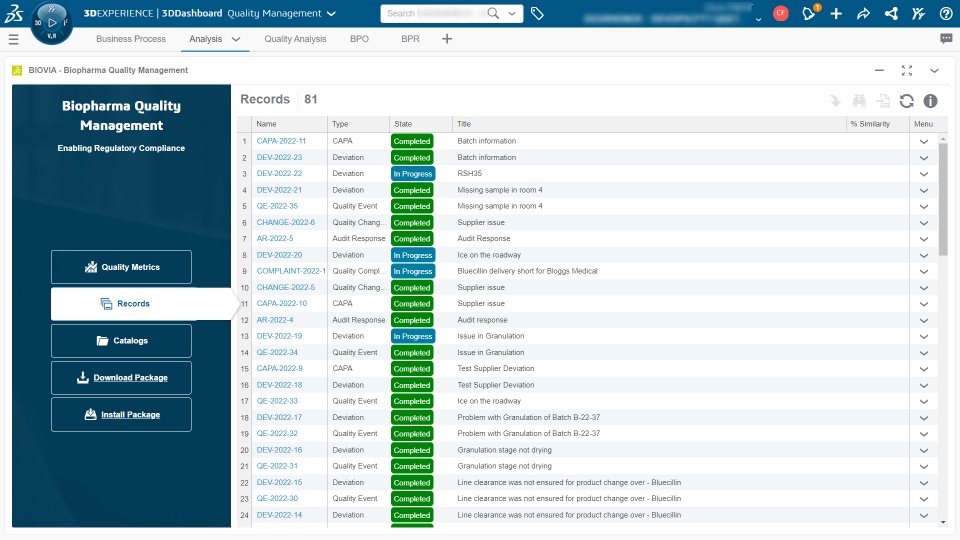960x540 pixels.
Task: Open record AR-2022-5
Action: click(275, 238)
